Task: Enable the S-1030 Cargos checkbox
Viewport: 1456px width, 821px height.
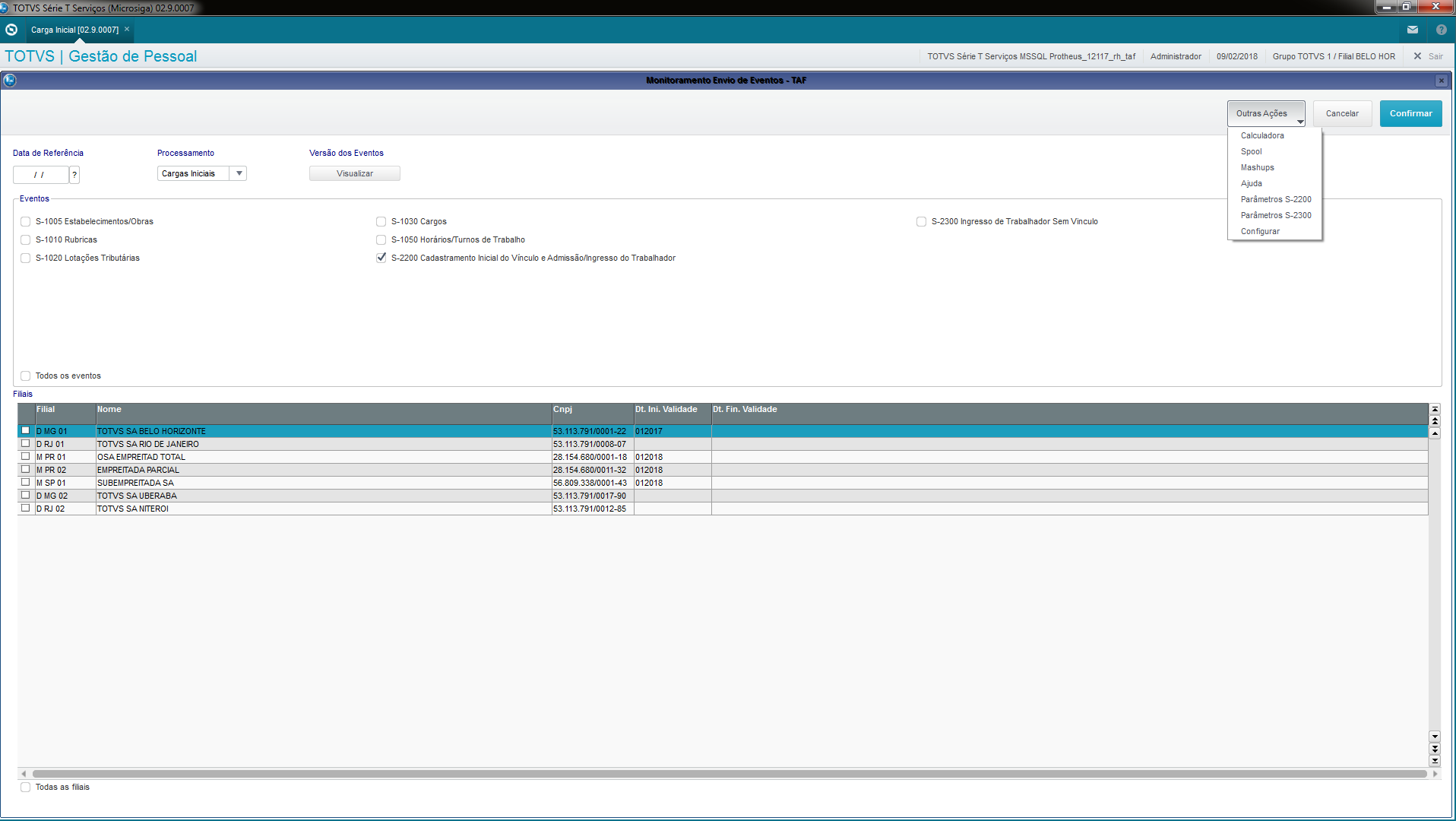Action: [x=381, y=222]
